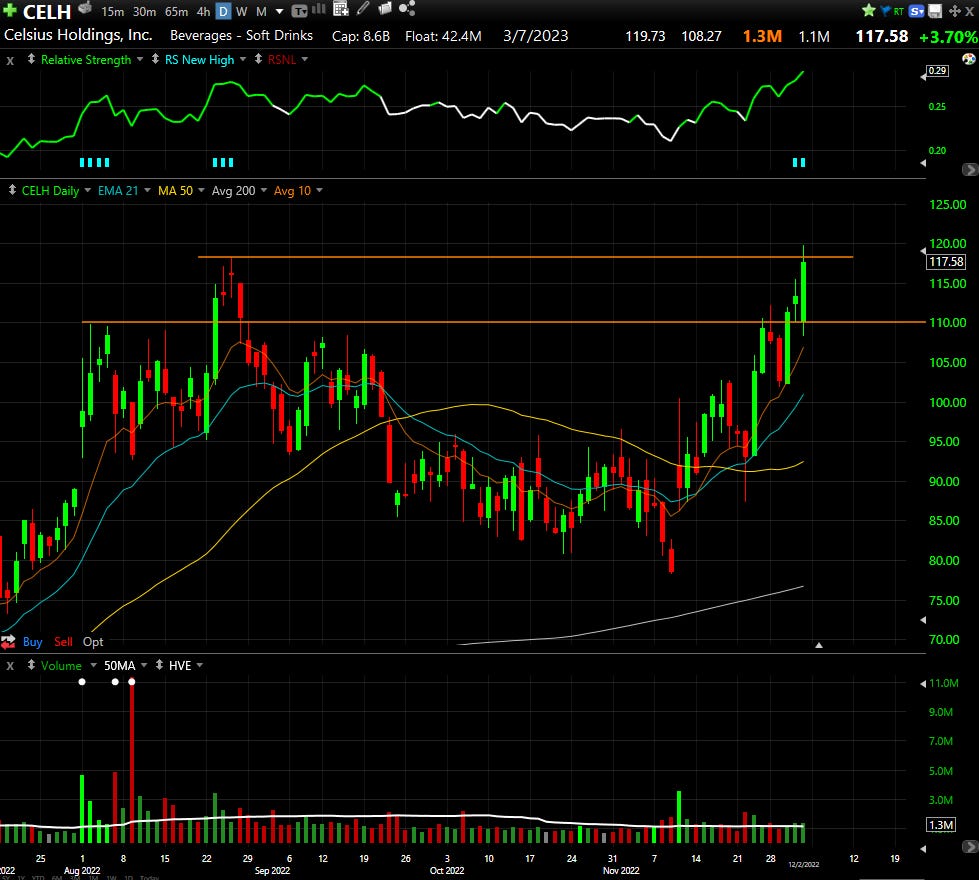Screen dimensions: 979x880
Task: Open HVE indicator dropdown
Action: coord(200,665)
